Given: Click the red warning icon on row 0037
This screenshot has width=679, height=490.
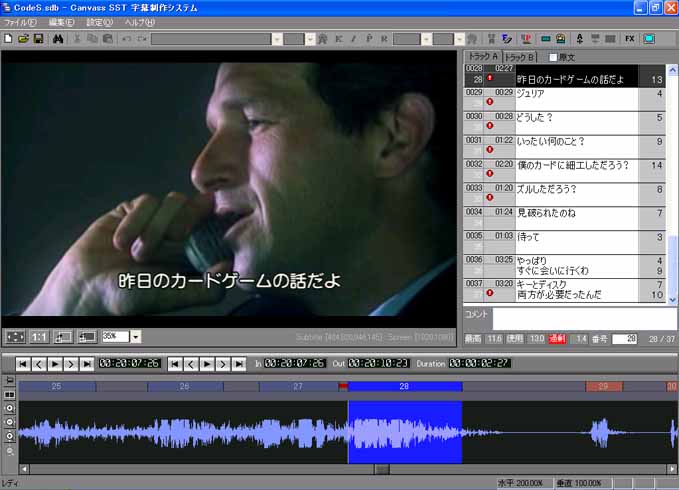Looking at the screenshot, I should click(490, 293).
